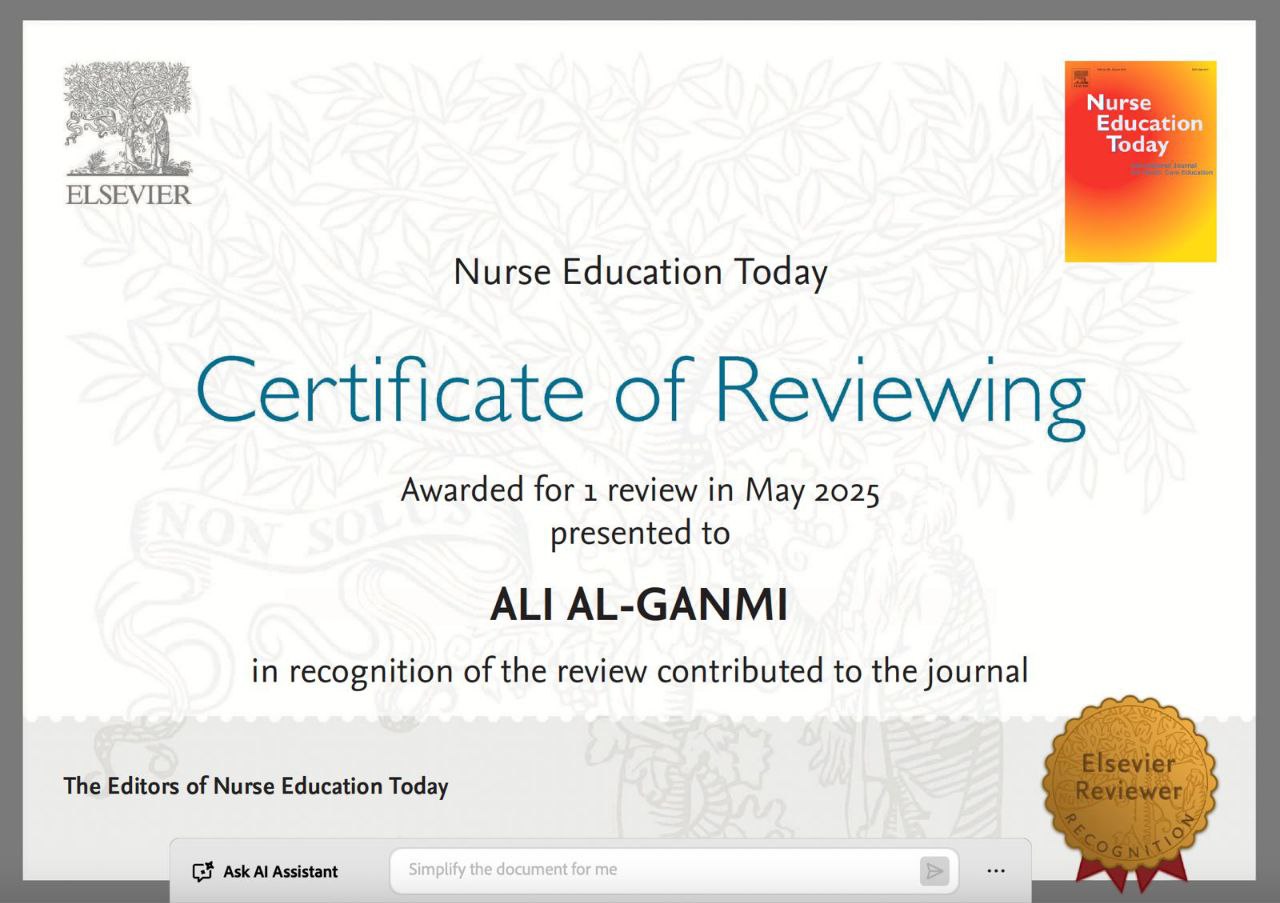Click 'The Editors of Nurse Education Today' signature

[256, 786]
